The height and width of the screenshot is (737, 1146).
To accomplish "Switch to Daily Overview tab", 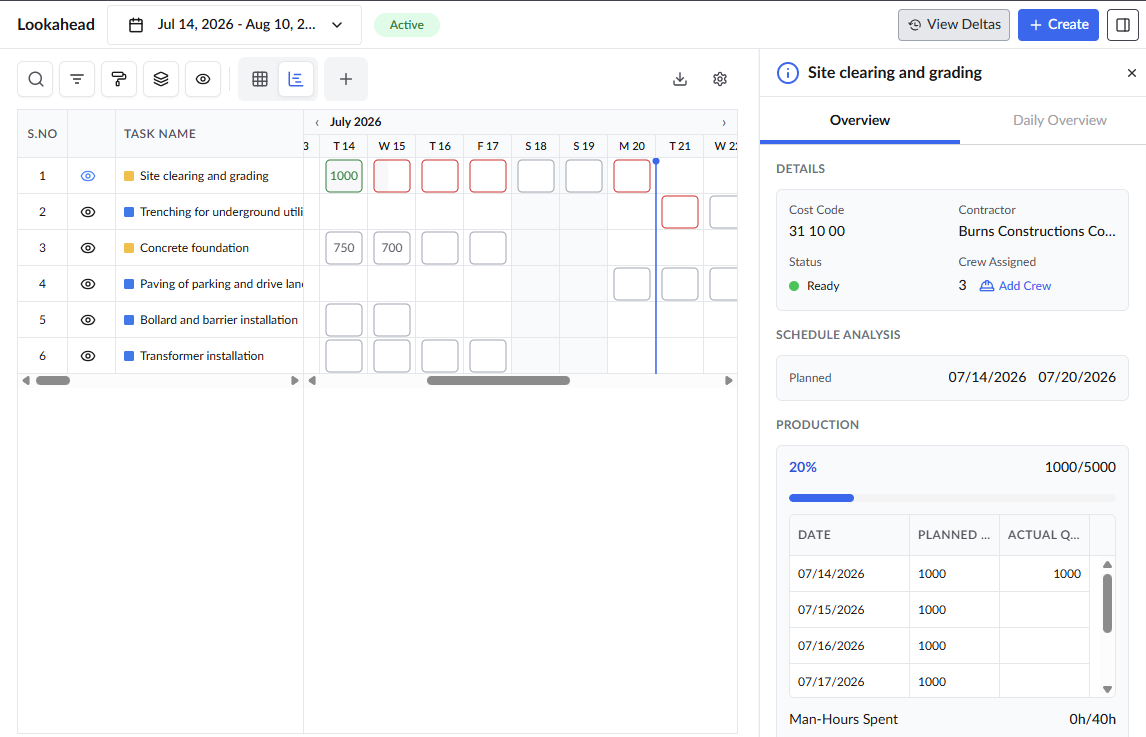I will pos(1059,120).
